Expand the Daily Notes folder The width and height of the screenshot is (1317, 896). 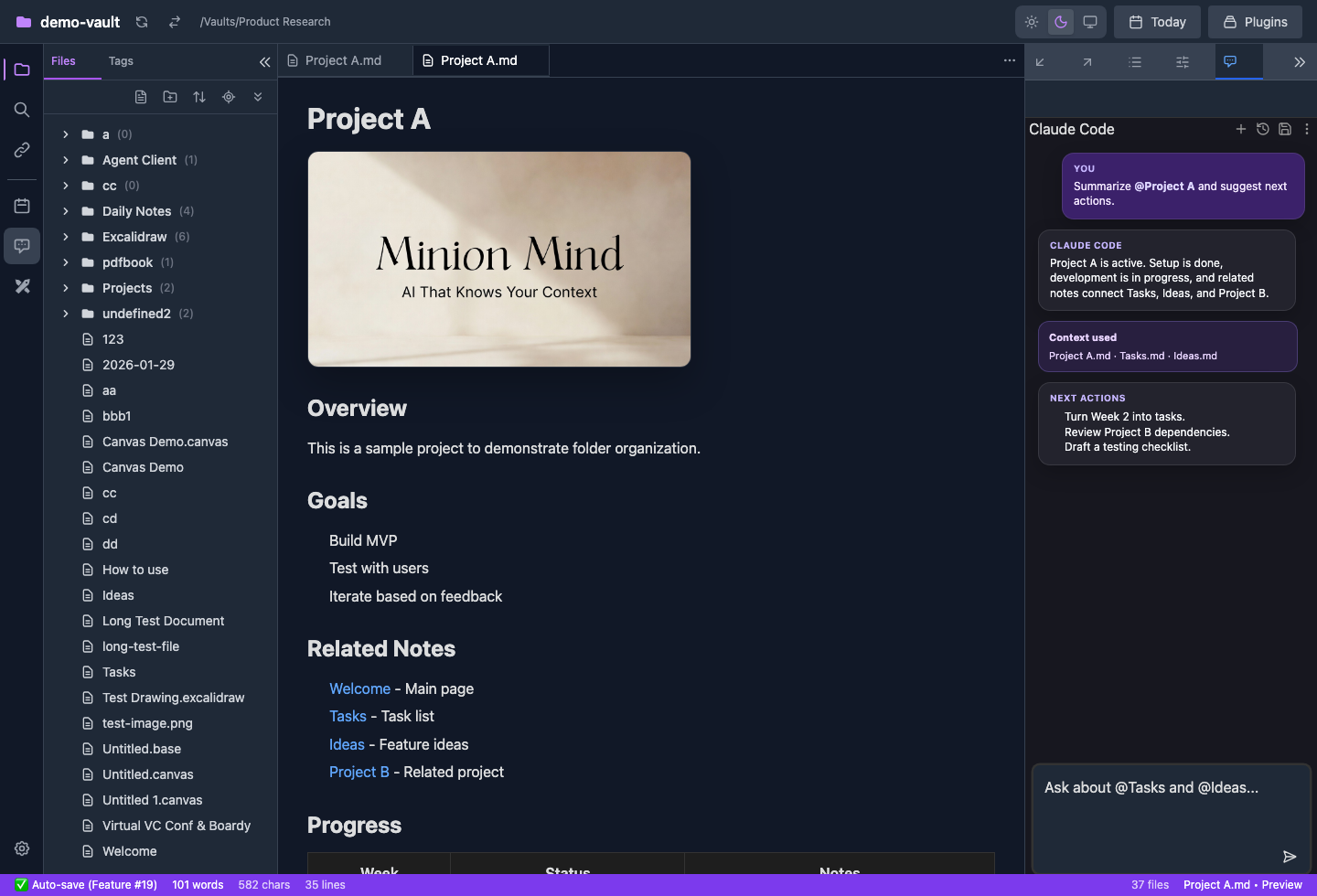click(66, 211)
